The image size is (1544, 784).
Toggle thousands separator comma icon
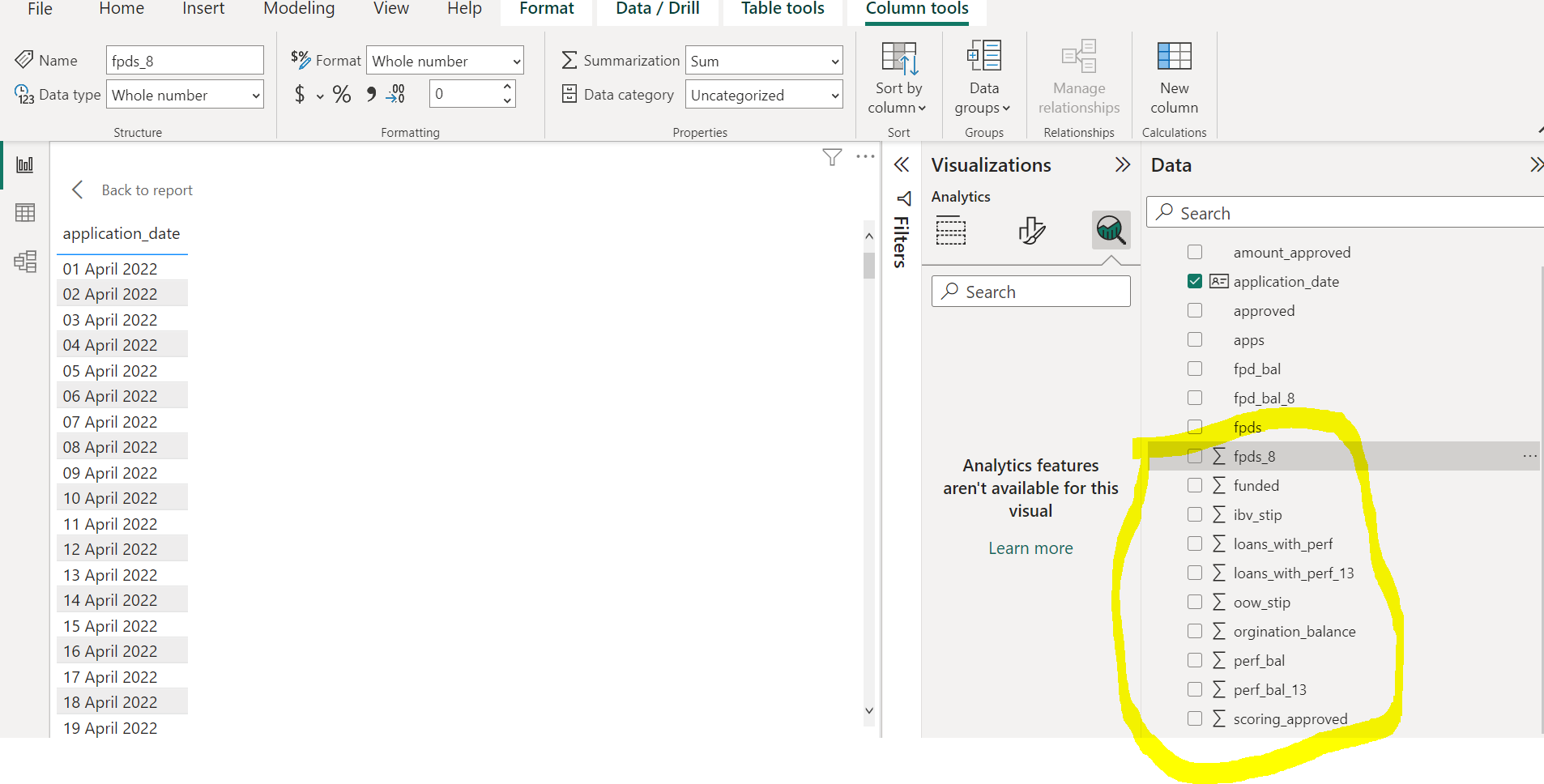tap(371, 94)
